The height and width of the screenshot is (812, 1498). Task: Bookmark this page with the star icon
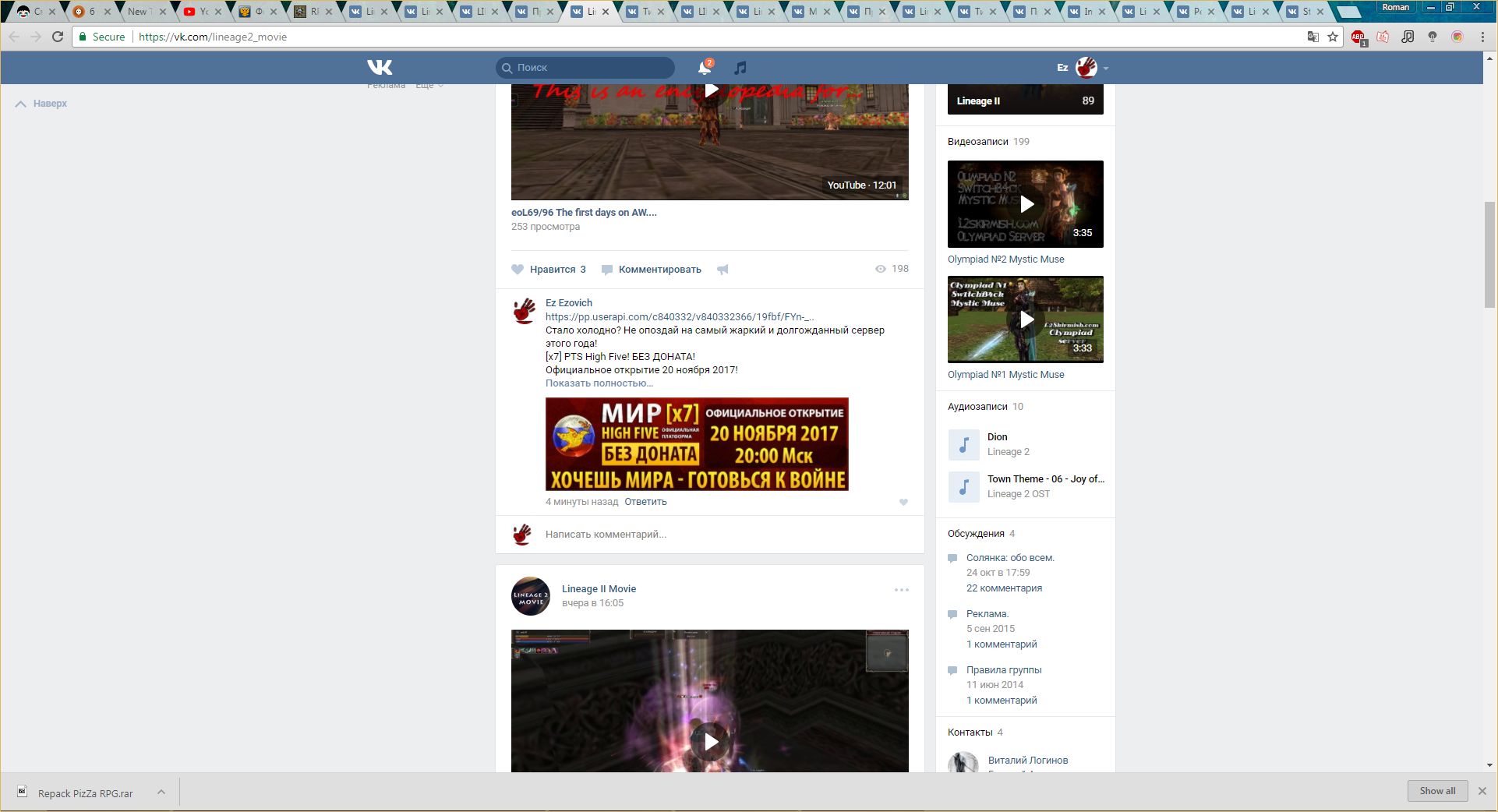(1333, 37)
